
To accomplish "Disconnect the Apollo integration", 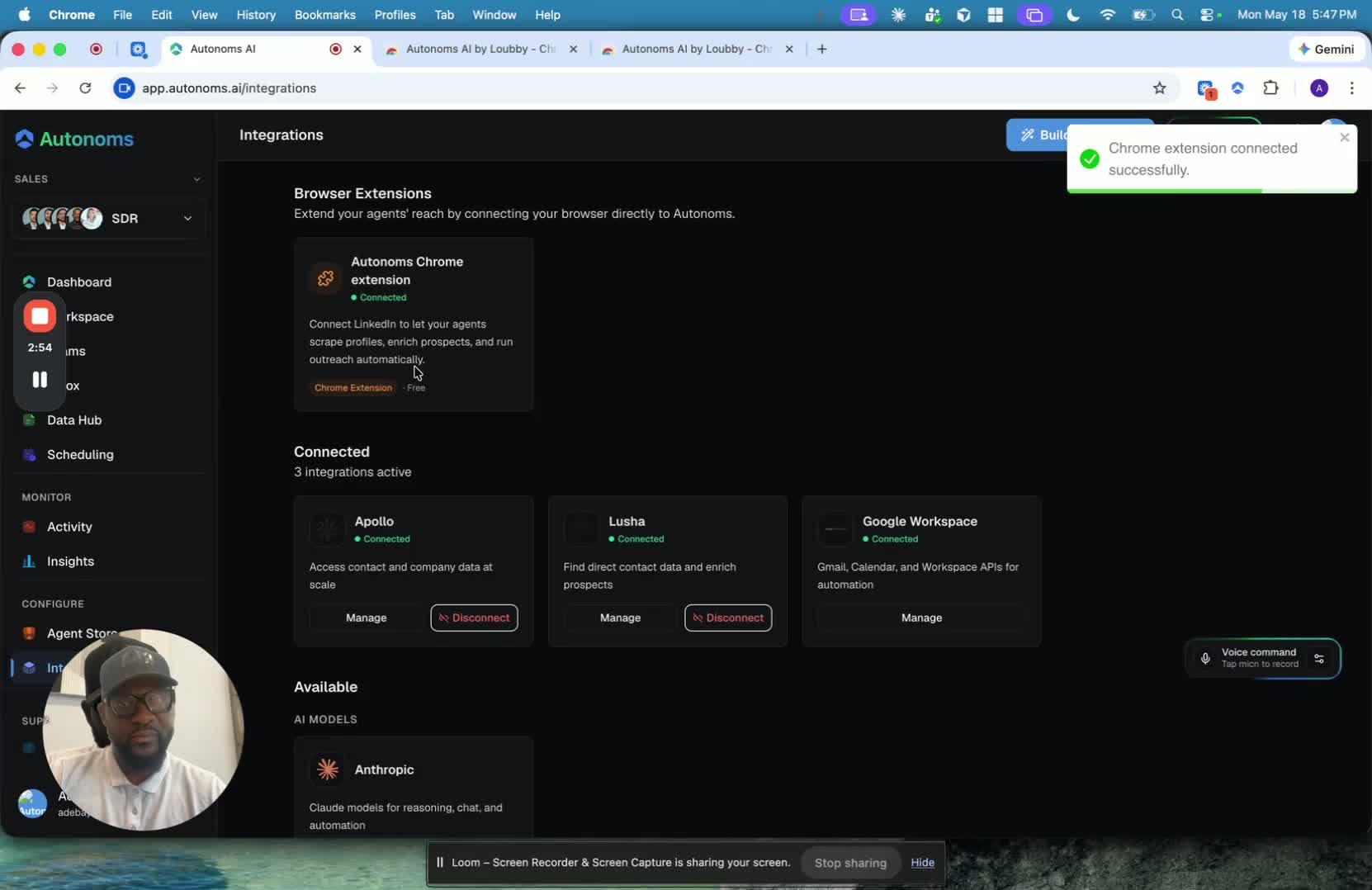I will click(474, 618).
